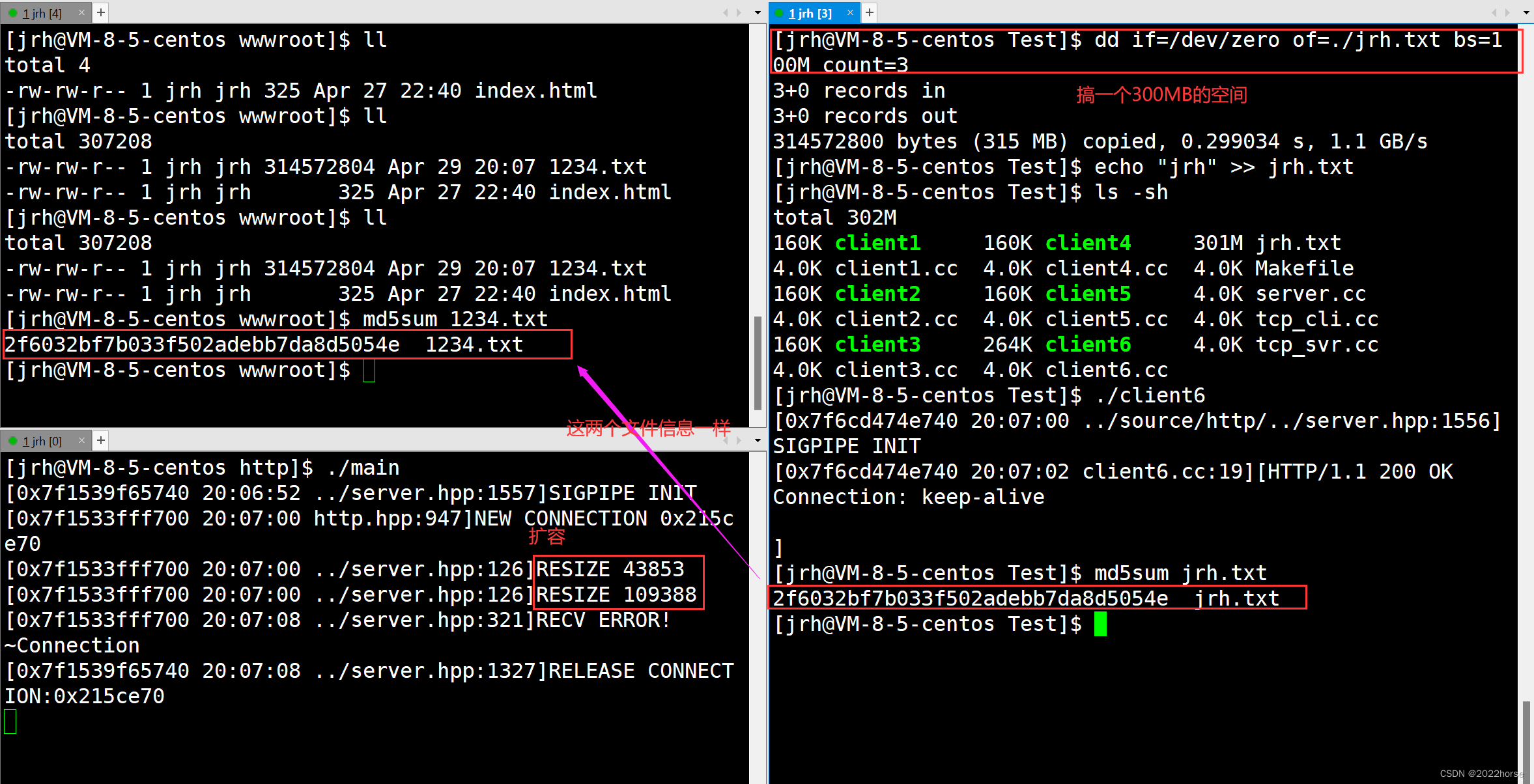Close the '1 jrh [4]' tab

(81, 12)
